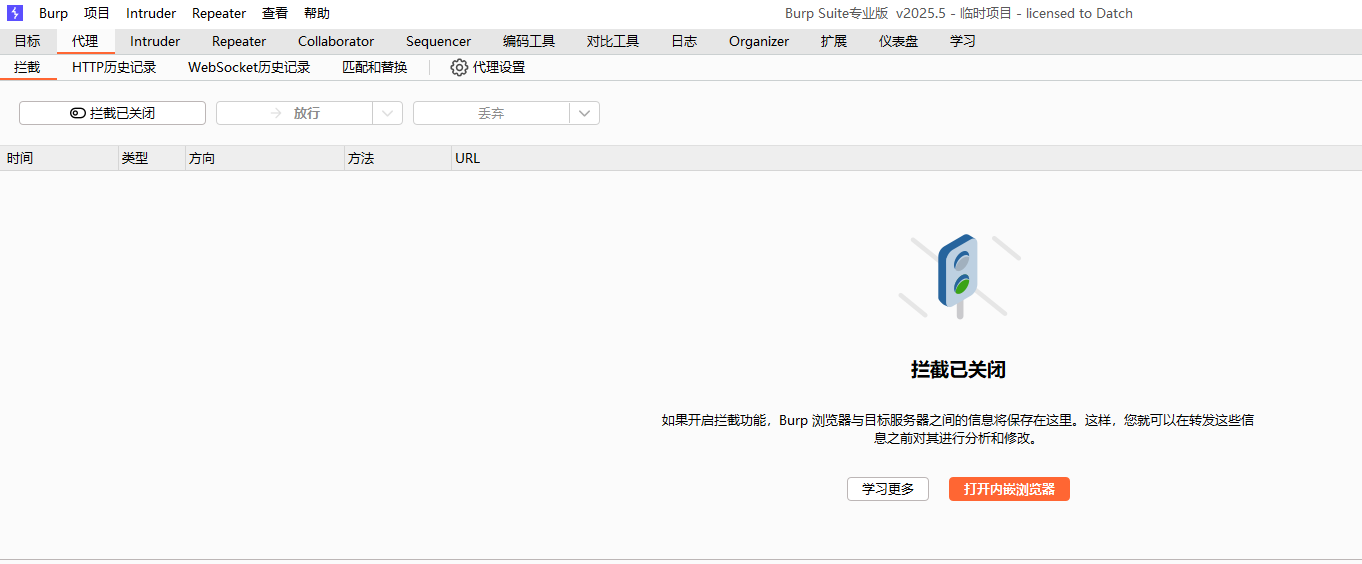Open the 日志 tab
The width and height of the screenshot is (1362, 564).
(684, 41)
